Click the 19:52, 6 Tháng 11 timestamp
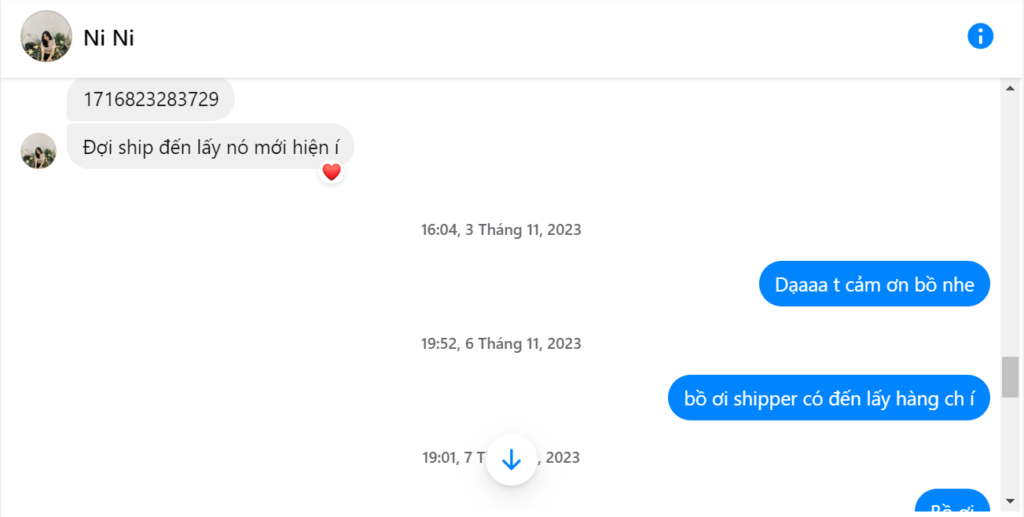 (501, 343)
